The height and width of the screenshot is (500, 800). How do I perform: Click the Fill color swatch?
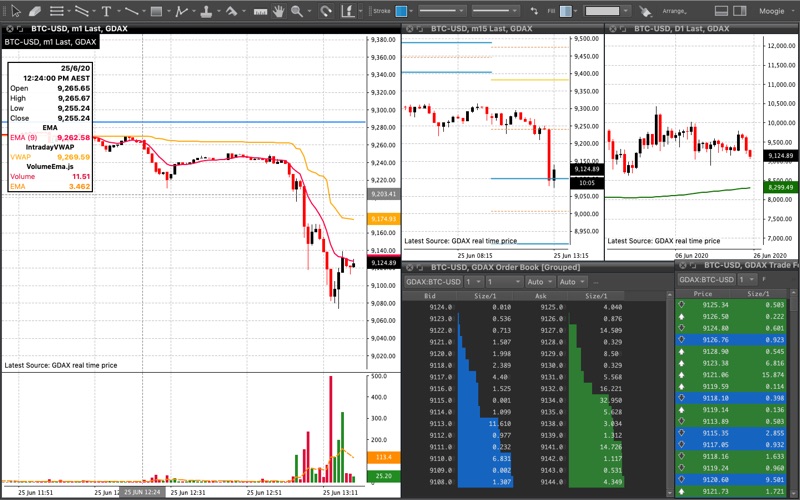coord(565,11)
